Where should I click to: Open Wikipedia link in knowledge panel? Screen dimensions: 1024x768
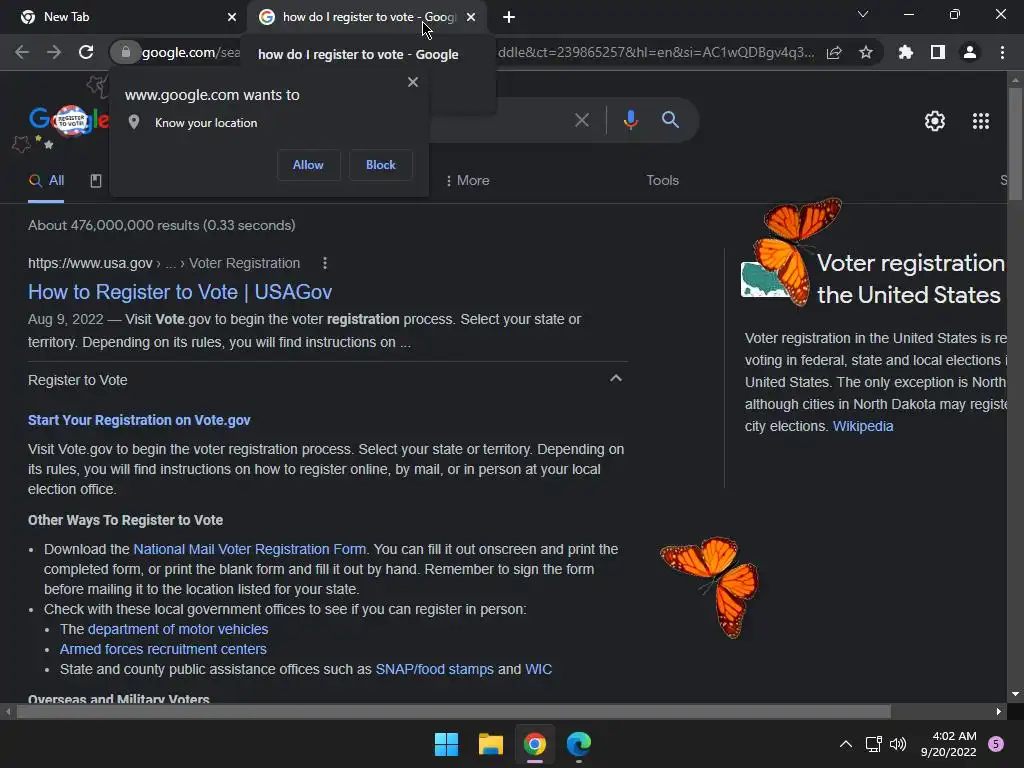pyautogui.click(x=863, y=426)
